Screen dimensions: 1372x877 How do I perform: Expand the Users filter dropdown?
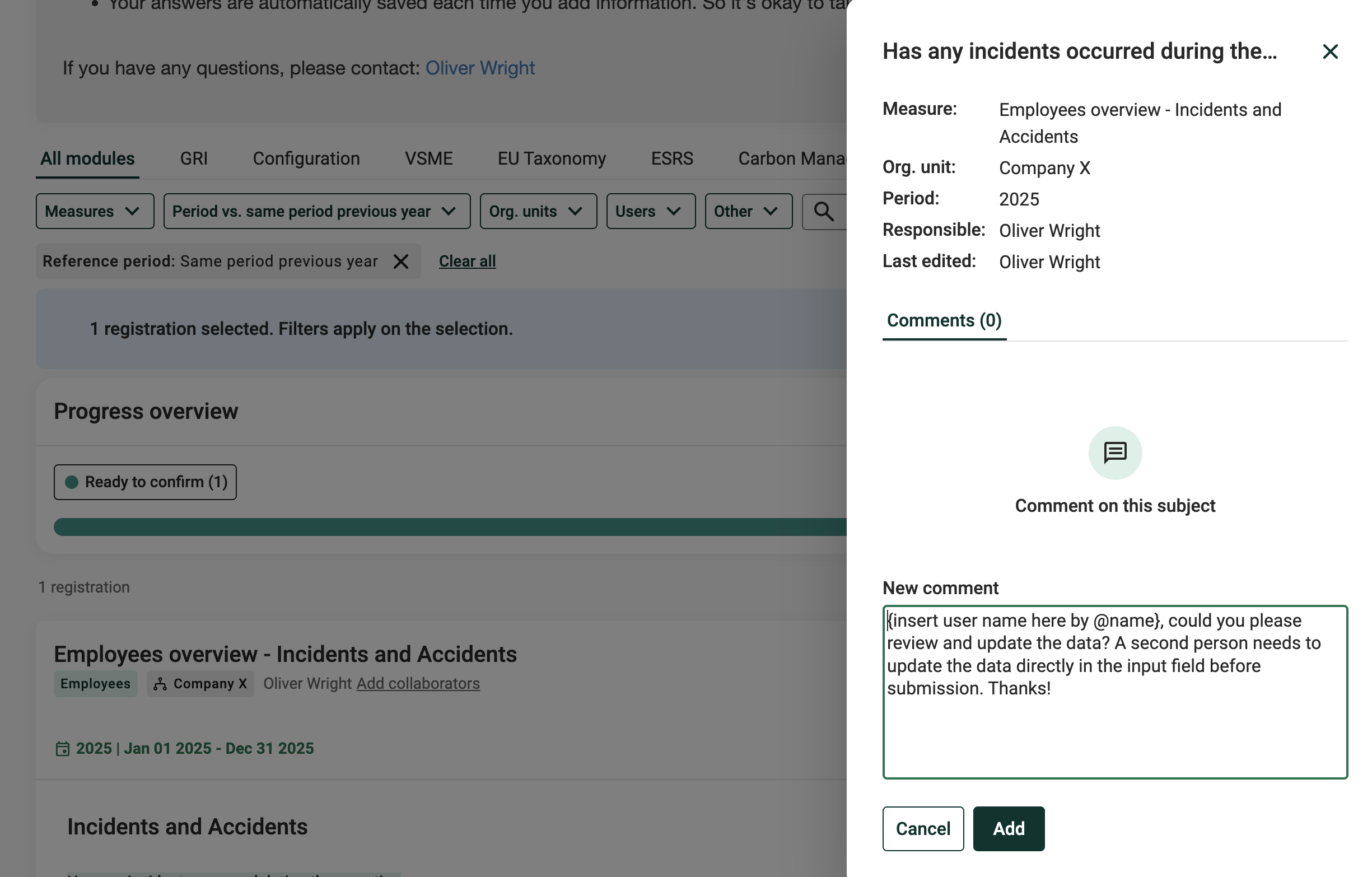point(651,212)
